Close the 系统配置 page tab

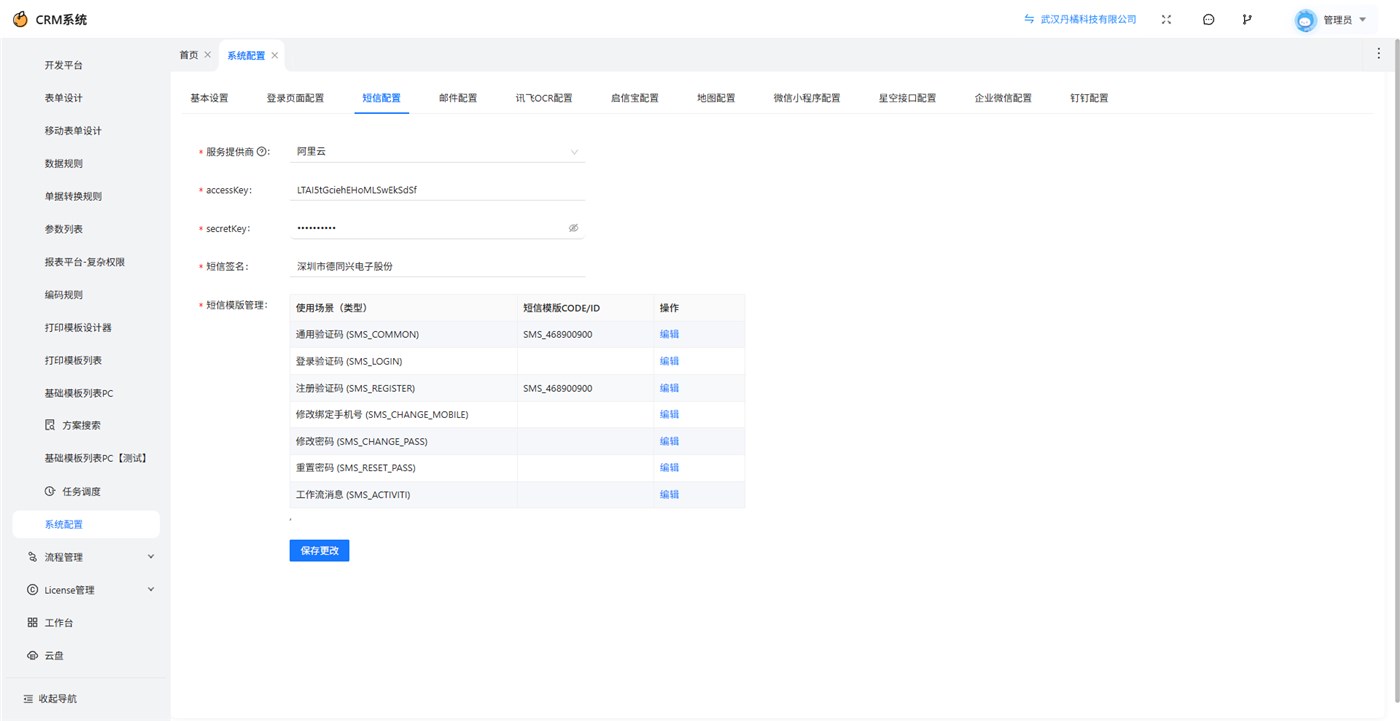point(275,55)
